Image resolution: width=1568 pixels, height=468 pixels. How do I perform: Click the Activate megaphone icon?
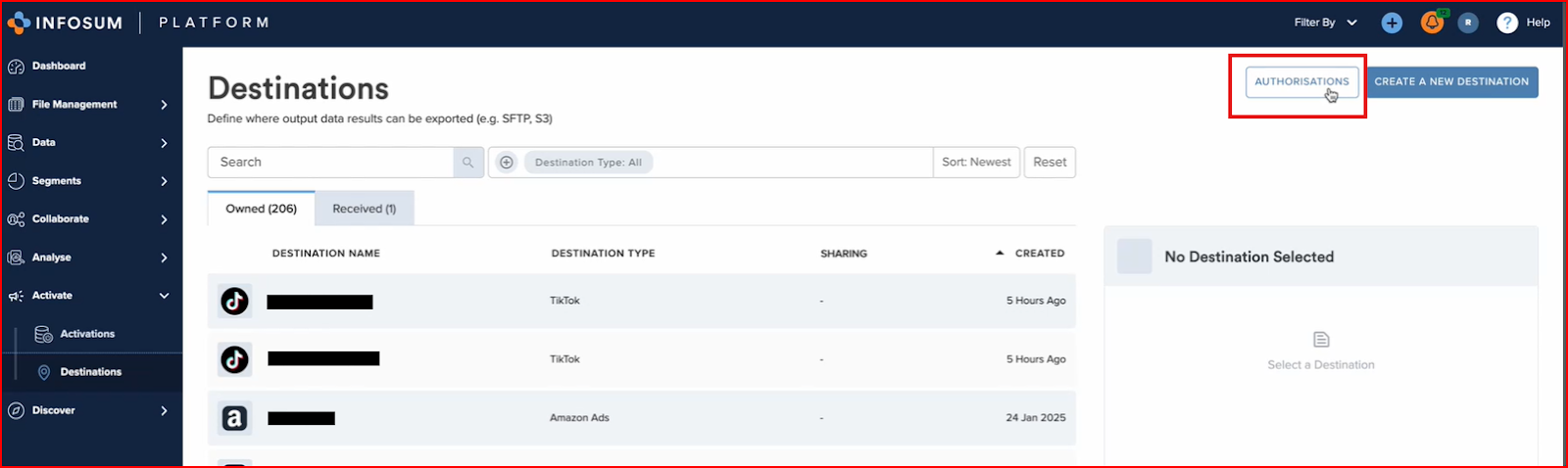(x=16, y=296)
